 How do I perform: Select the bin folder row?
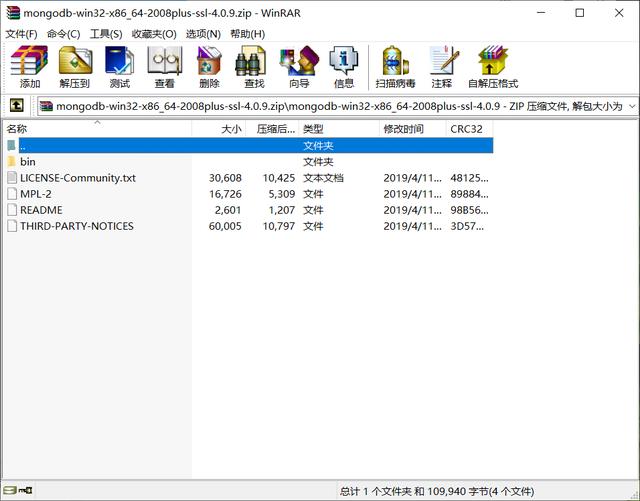click(x=248, y=162)
